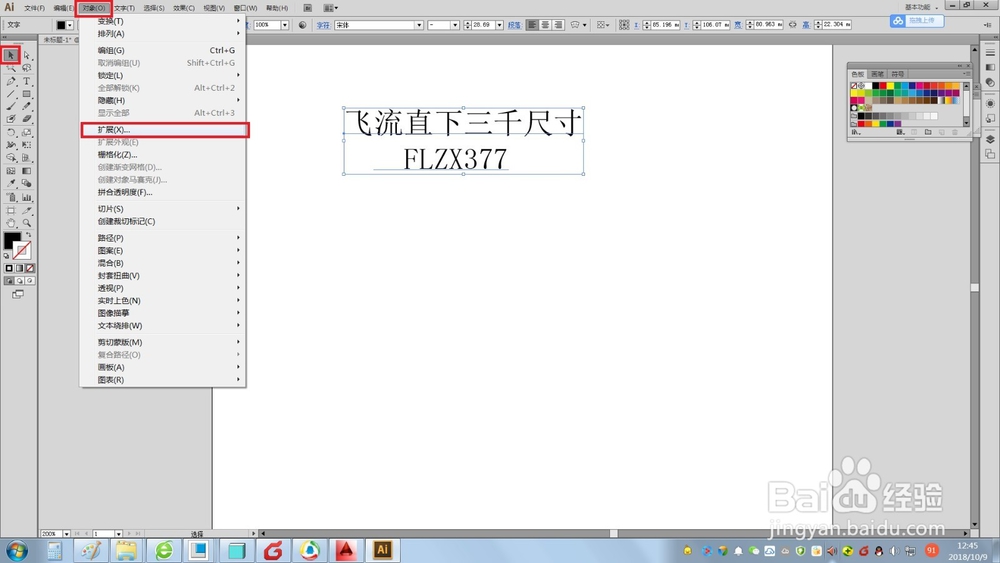The width and height of the screenshot is (1000, 563).
Task: Select the Scale tool
Action: [x=27, y=133]
